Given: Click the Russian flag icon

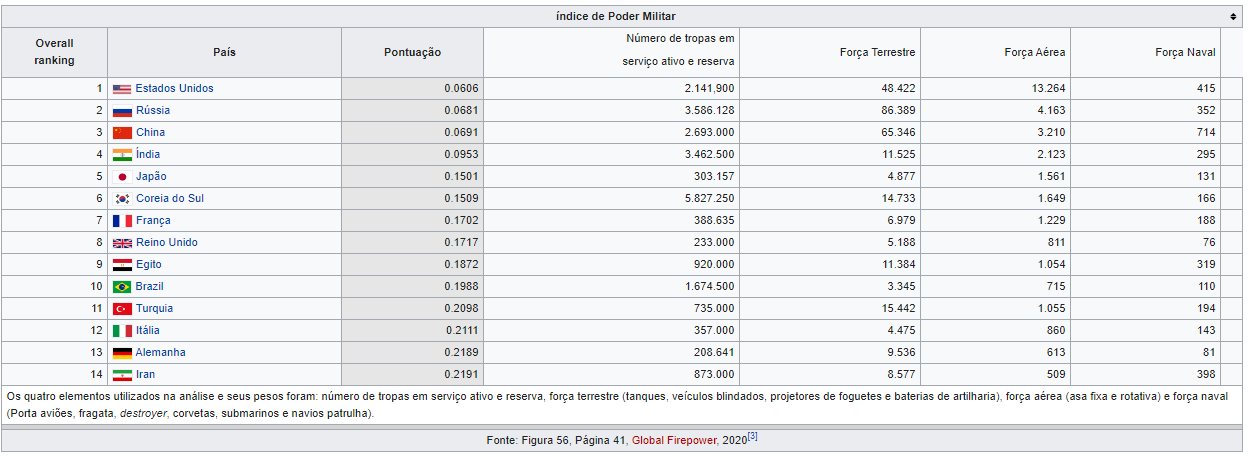Looking at the screenshot, I should (122, 111).
